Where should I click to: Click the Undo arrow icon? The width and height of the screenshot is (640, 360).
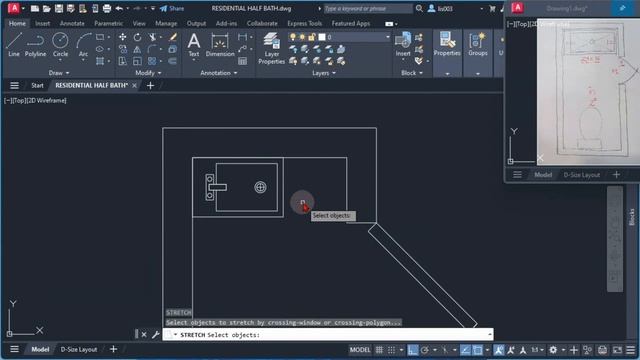coord(119,8)
